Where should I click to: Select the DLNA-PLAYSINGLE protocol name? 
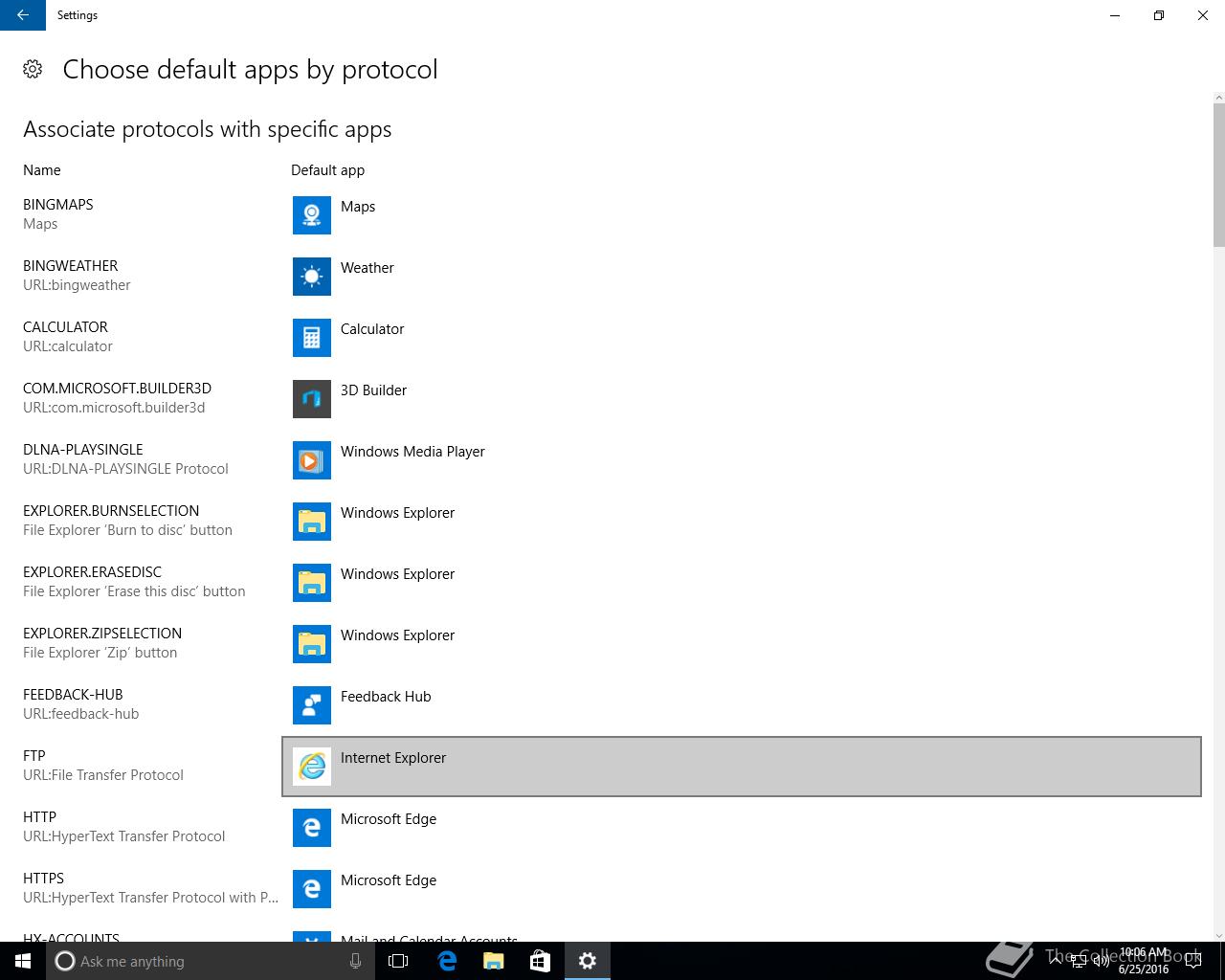83,449
